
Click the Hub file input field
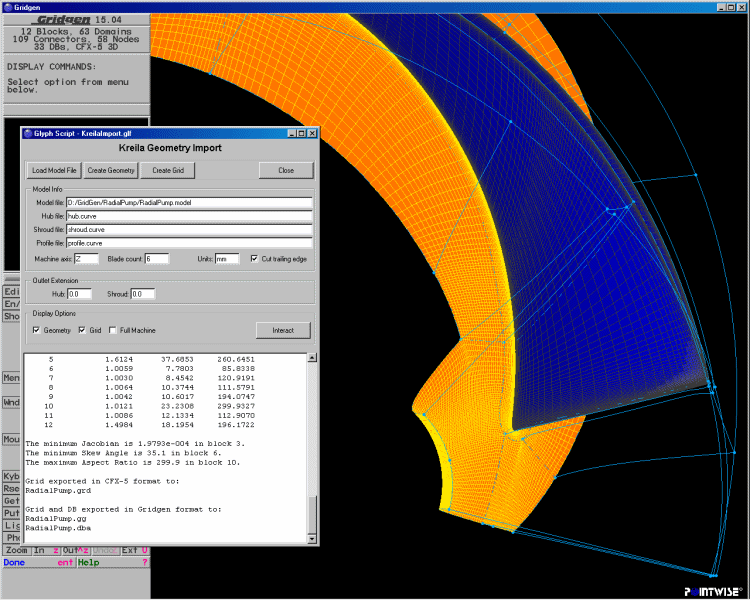coord(189,216)
